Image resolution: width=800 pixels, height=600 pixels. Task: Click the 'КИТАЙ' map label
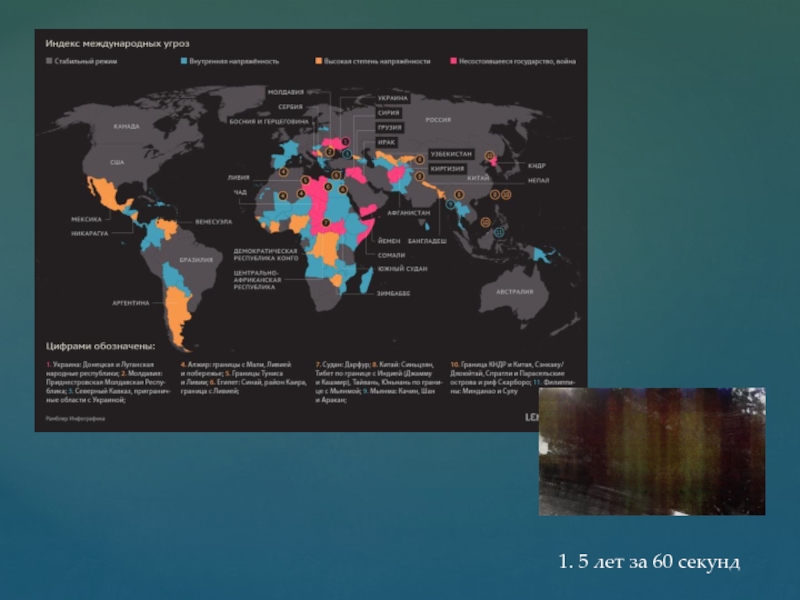[x=478, y=178]
